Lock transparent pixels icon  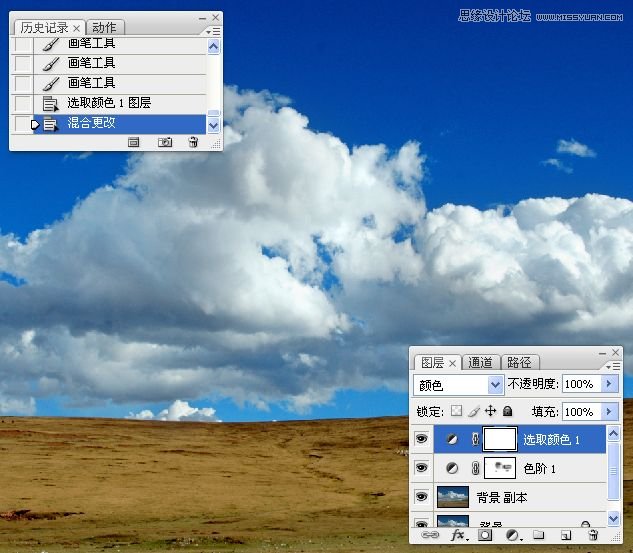(456, 411)
